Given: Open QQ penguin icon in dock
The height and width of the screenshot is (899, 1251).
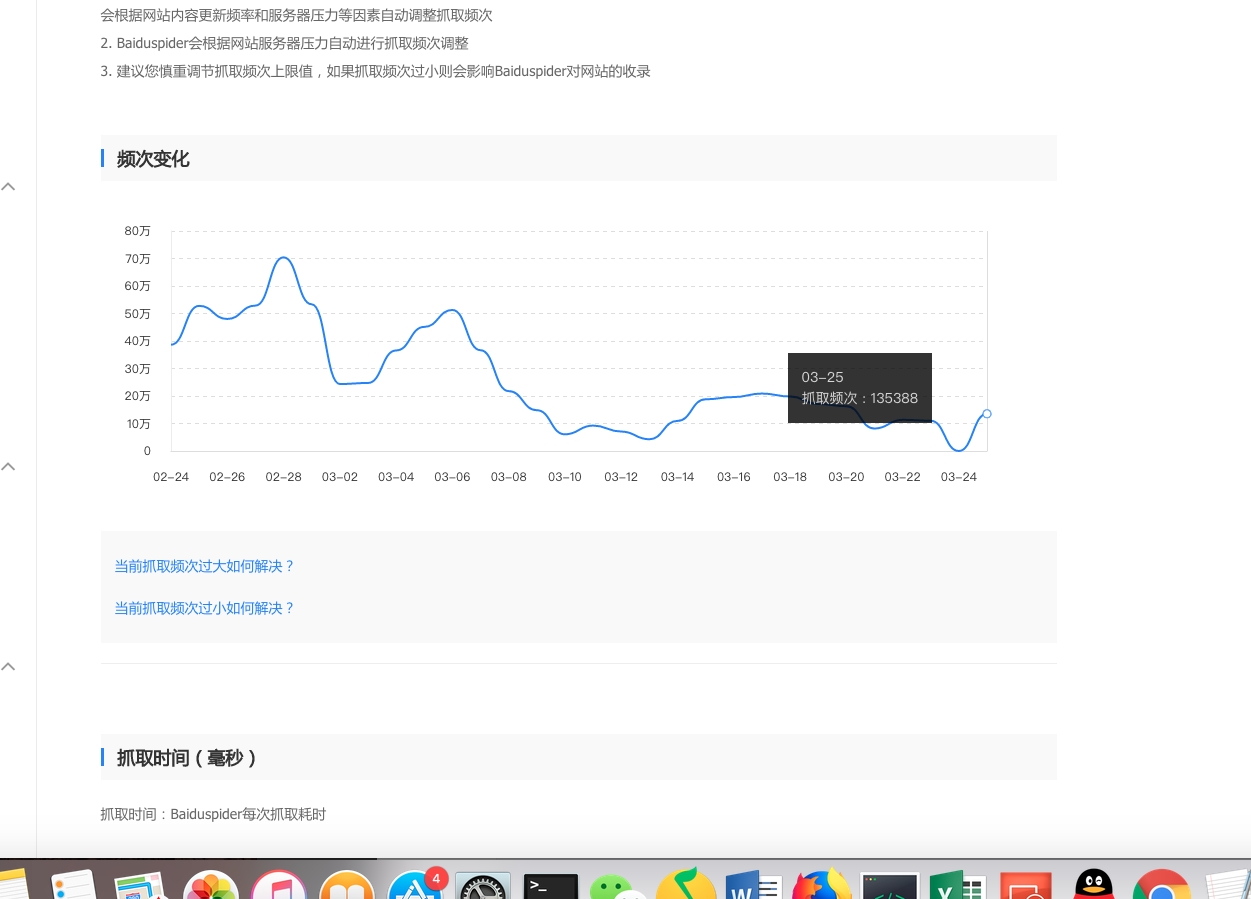Looking at the screenshot, I should click(1094, 886).
